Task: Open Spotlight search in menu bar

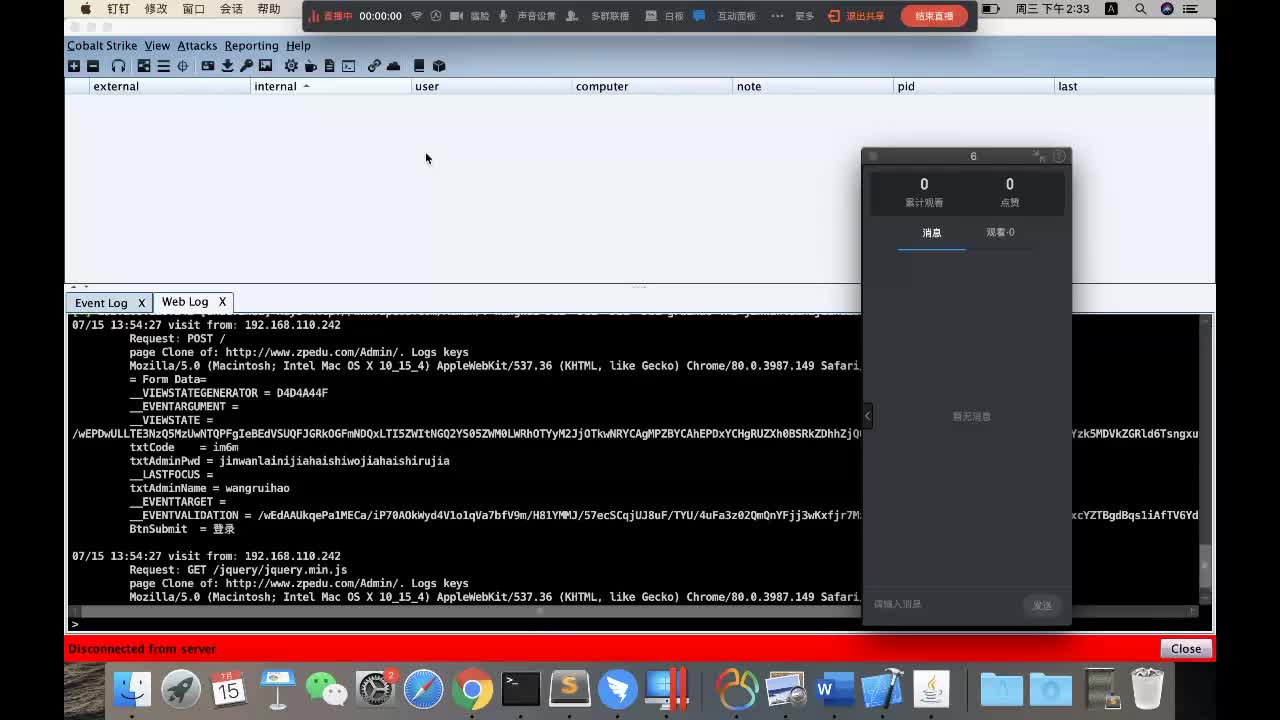Action: [1141, 9]
